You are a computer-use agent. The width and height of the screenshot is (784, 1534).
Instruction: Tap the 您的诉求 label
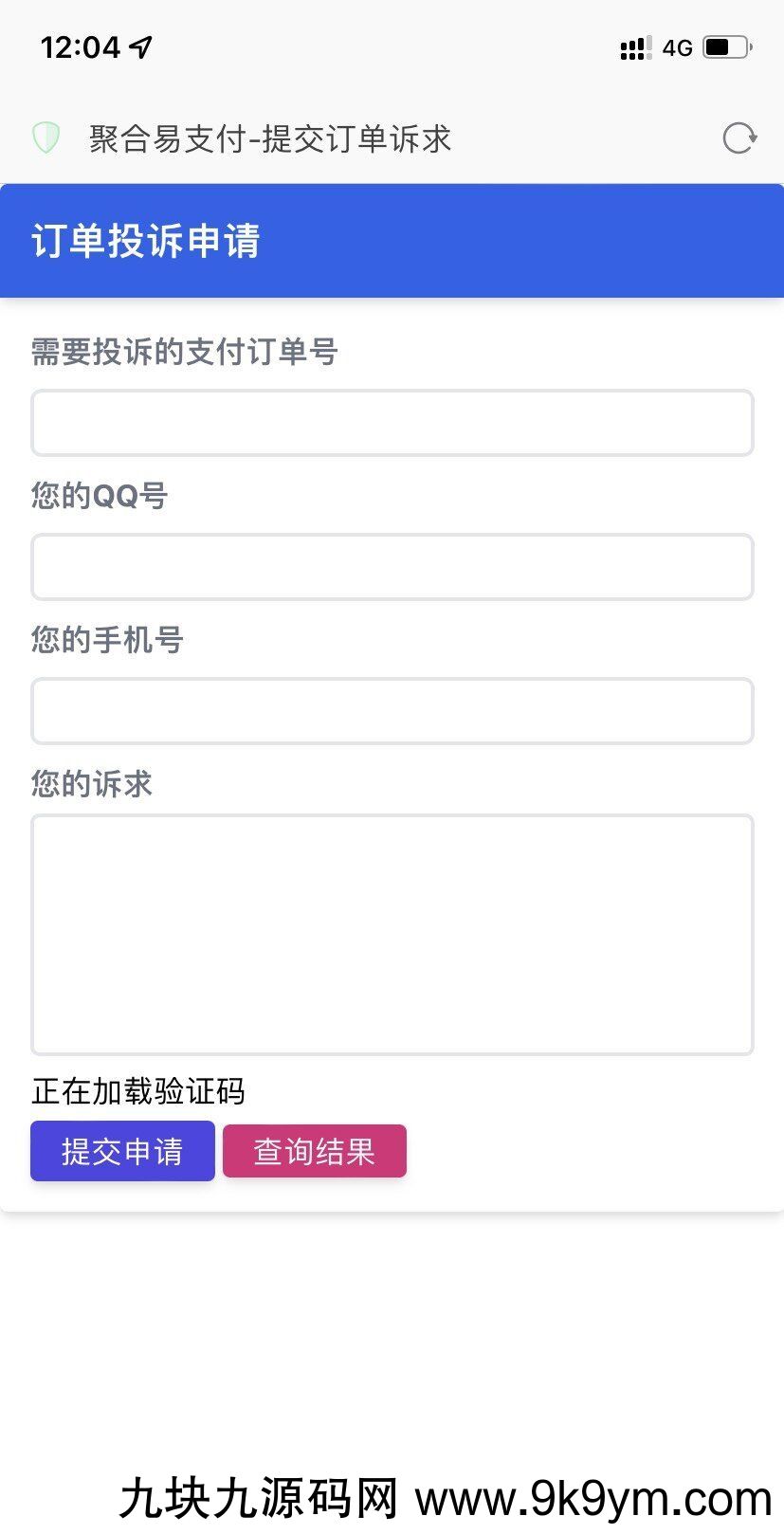pos(92,784)
